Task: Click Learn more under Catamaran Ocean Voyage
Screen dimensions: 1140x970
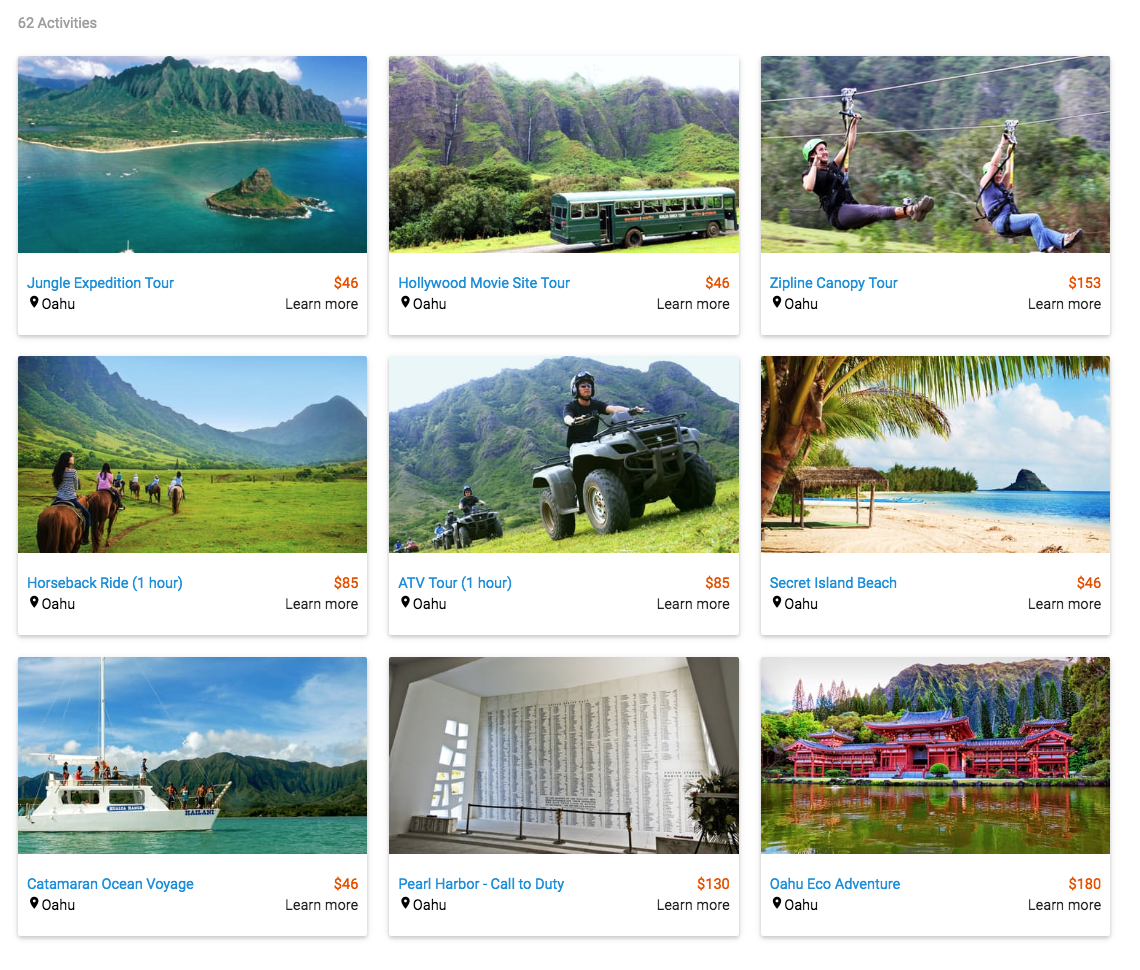Action: click(x=321, y=905)
